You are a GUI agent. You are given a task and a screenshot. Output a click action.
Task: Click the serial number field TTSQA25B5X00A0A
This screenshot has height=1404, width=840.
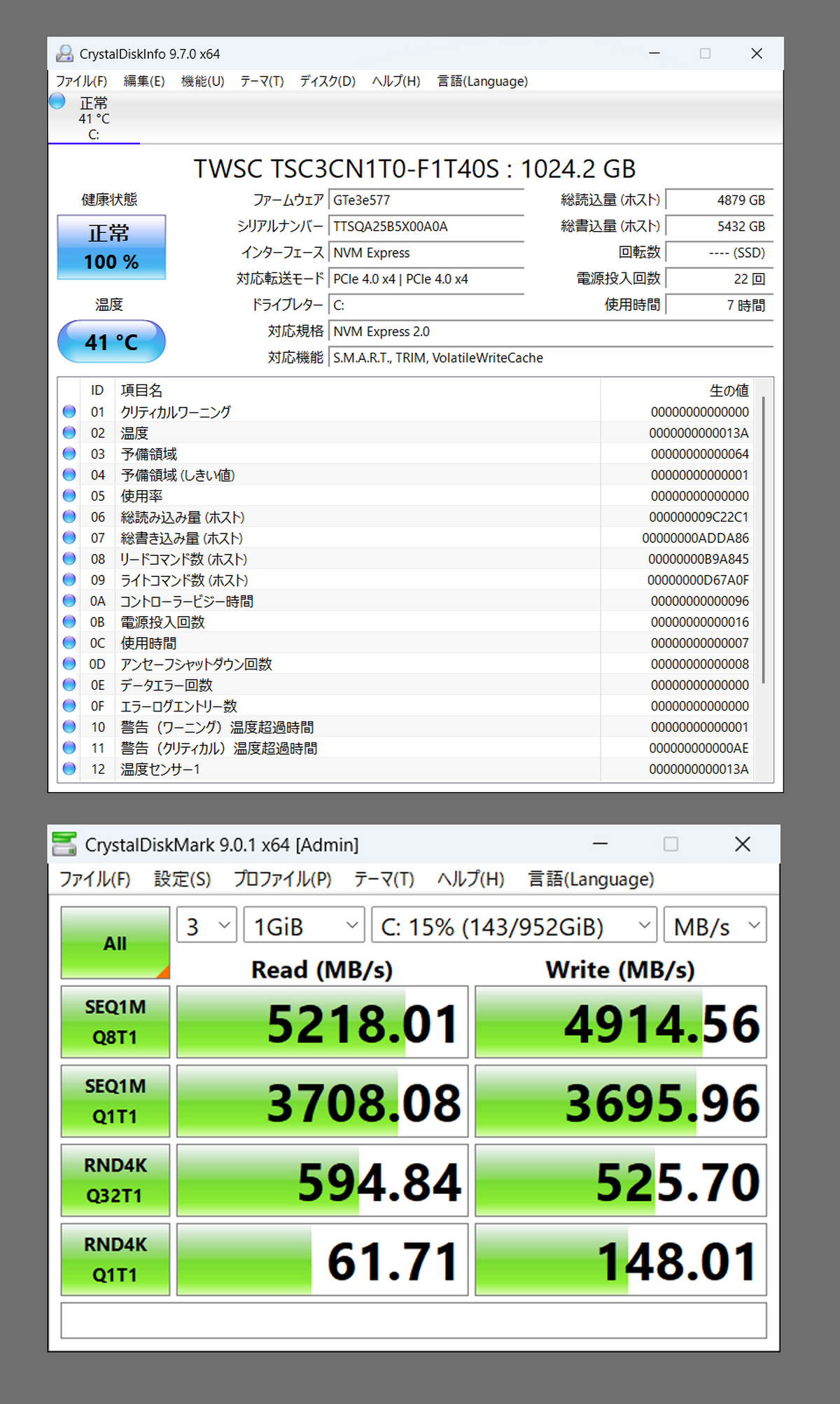(426, 226)
